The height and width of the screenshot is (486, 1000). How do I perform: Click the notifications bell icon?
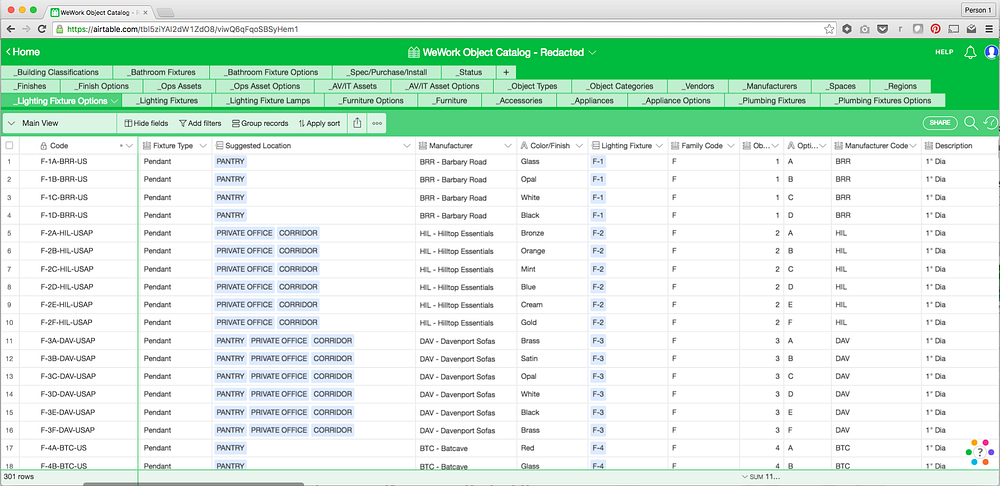970,52
